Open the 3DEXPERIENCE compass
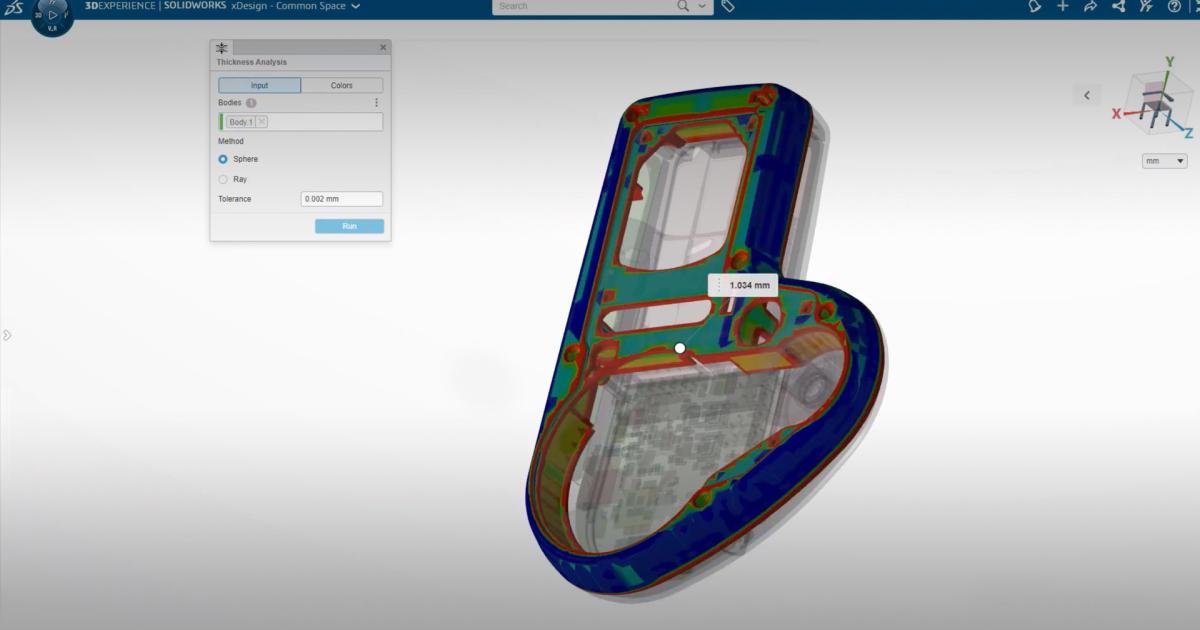1200x630 pixels. coord(52,15)
